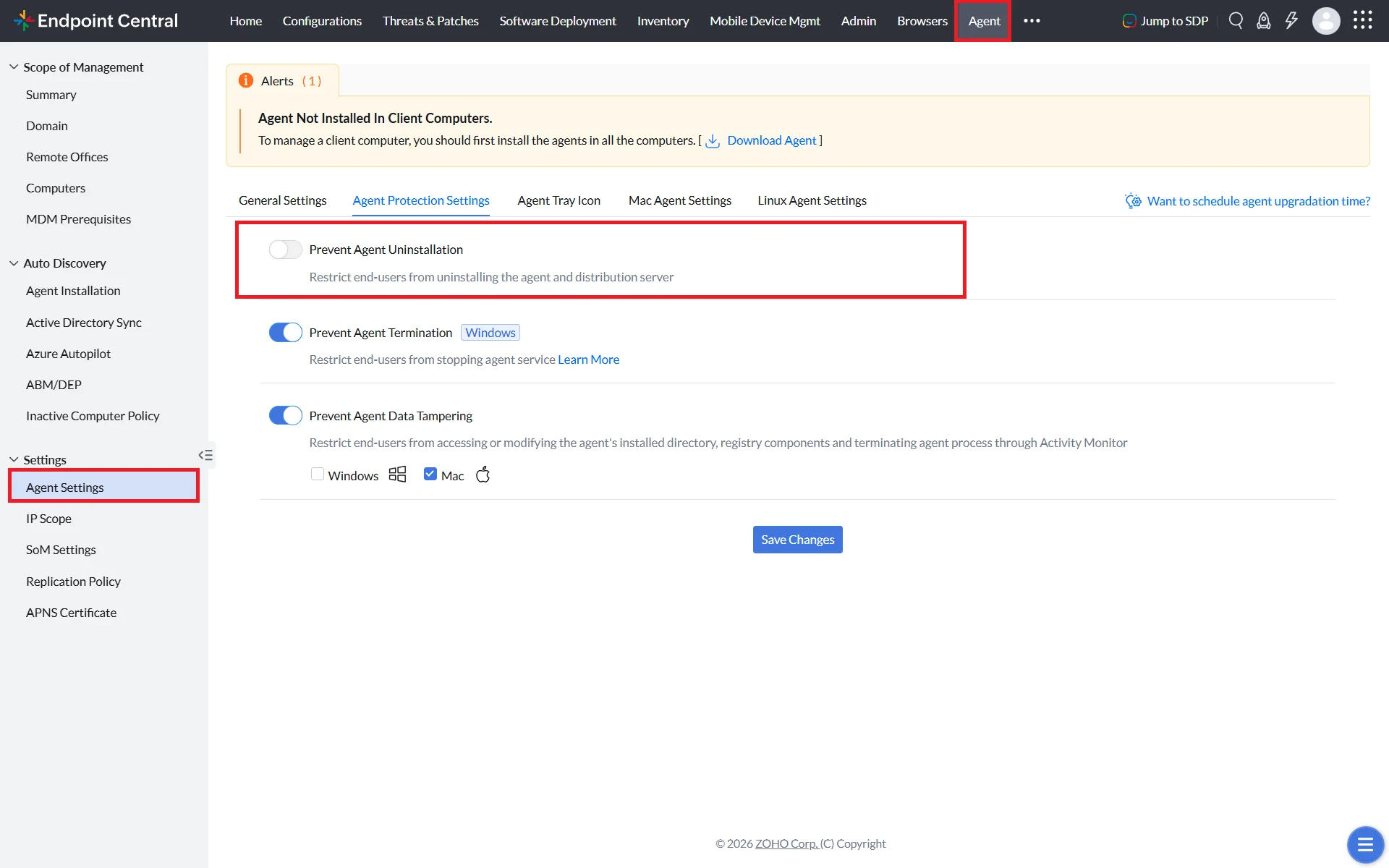1389x868 pixels.
Task: Switch to General Settings tab
Action: (282, 200)
